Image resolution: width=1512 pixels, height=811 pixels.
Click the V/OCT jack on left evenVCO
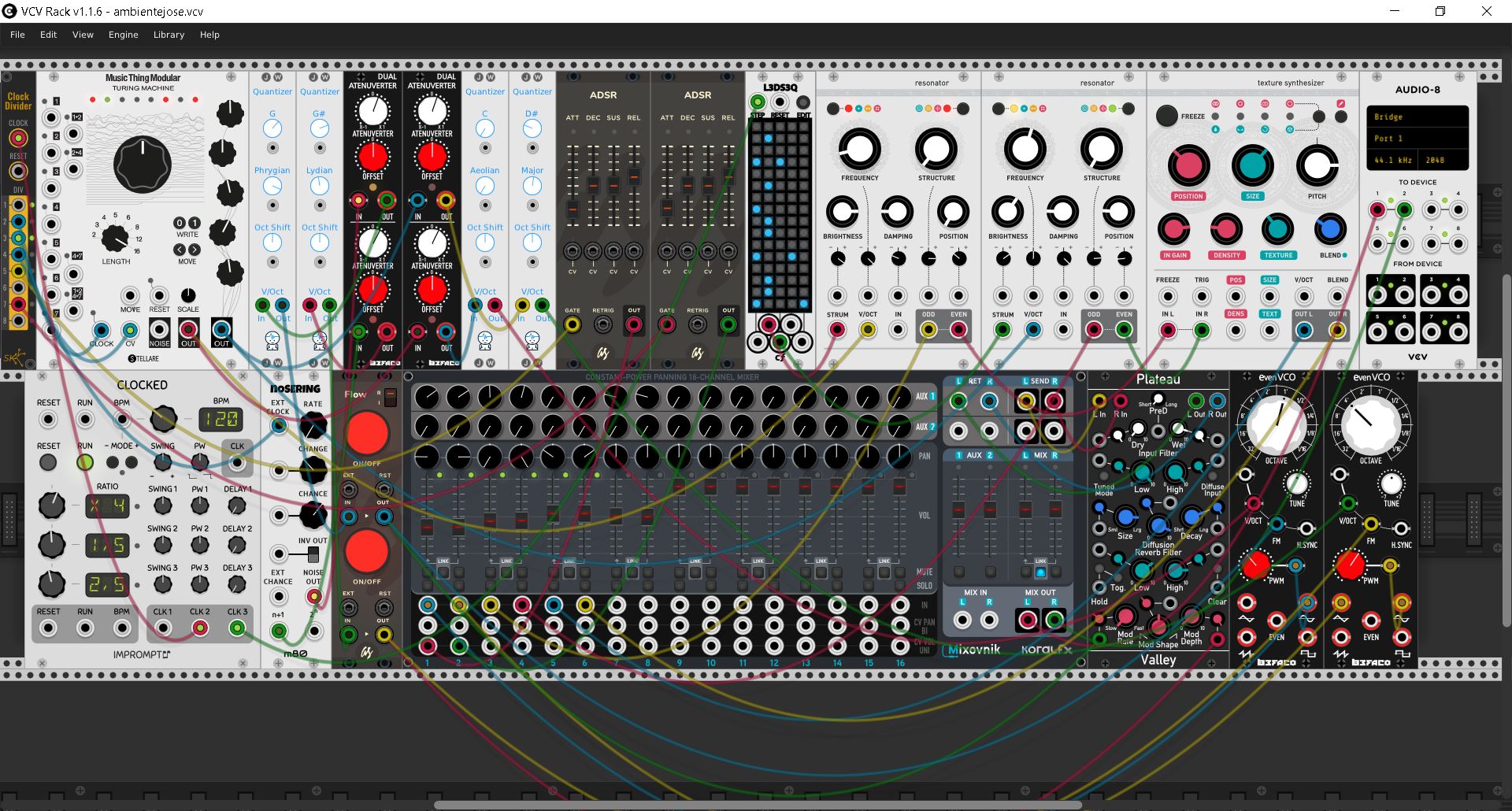(1253, 504)
